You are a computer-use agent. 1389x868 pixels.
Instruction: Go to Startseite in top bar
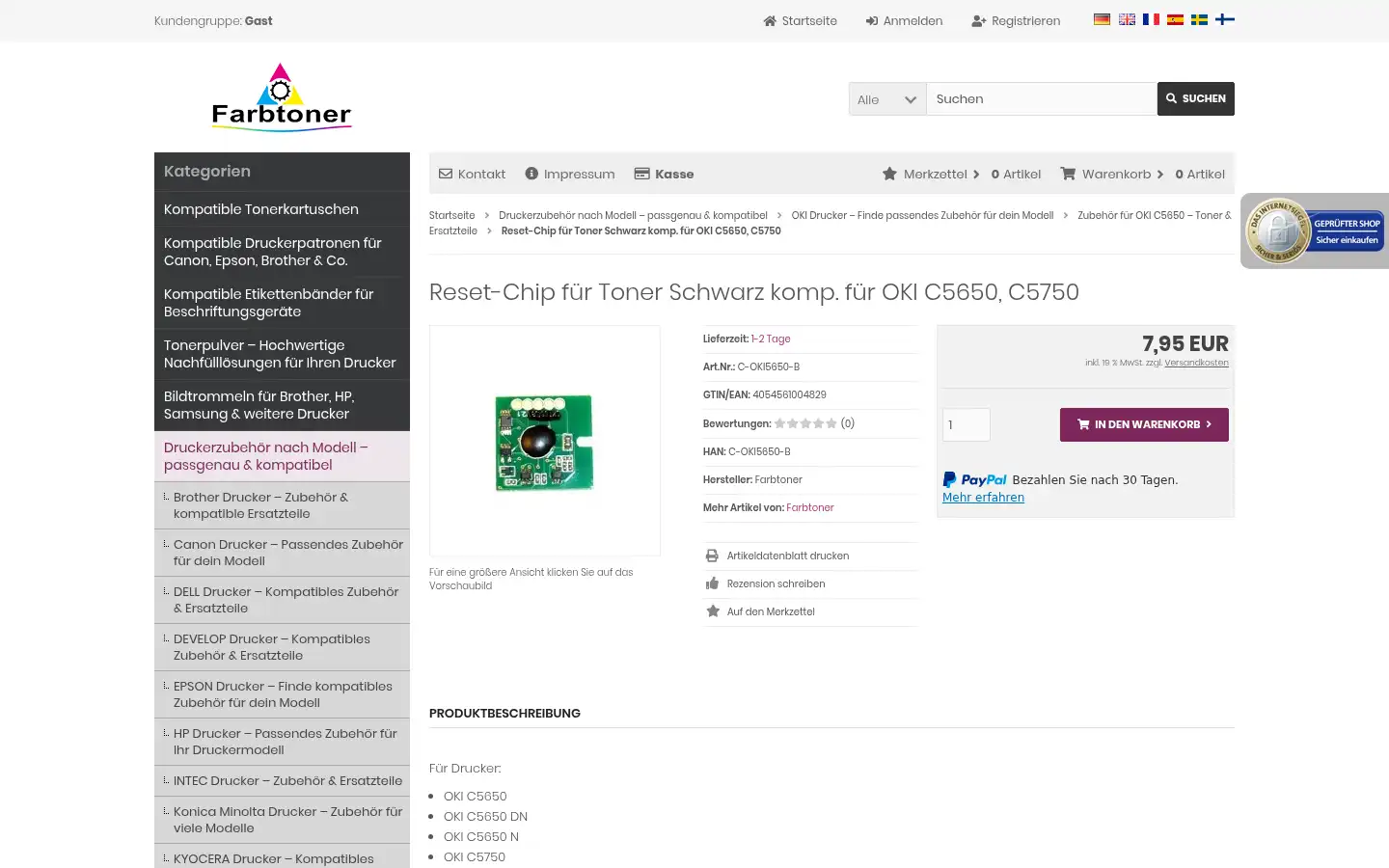[x=801, y=20]
